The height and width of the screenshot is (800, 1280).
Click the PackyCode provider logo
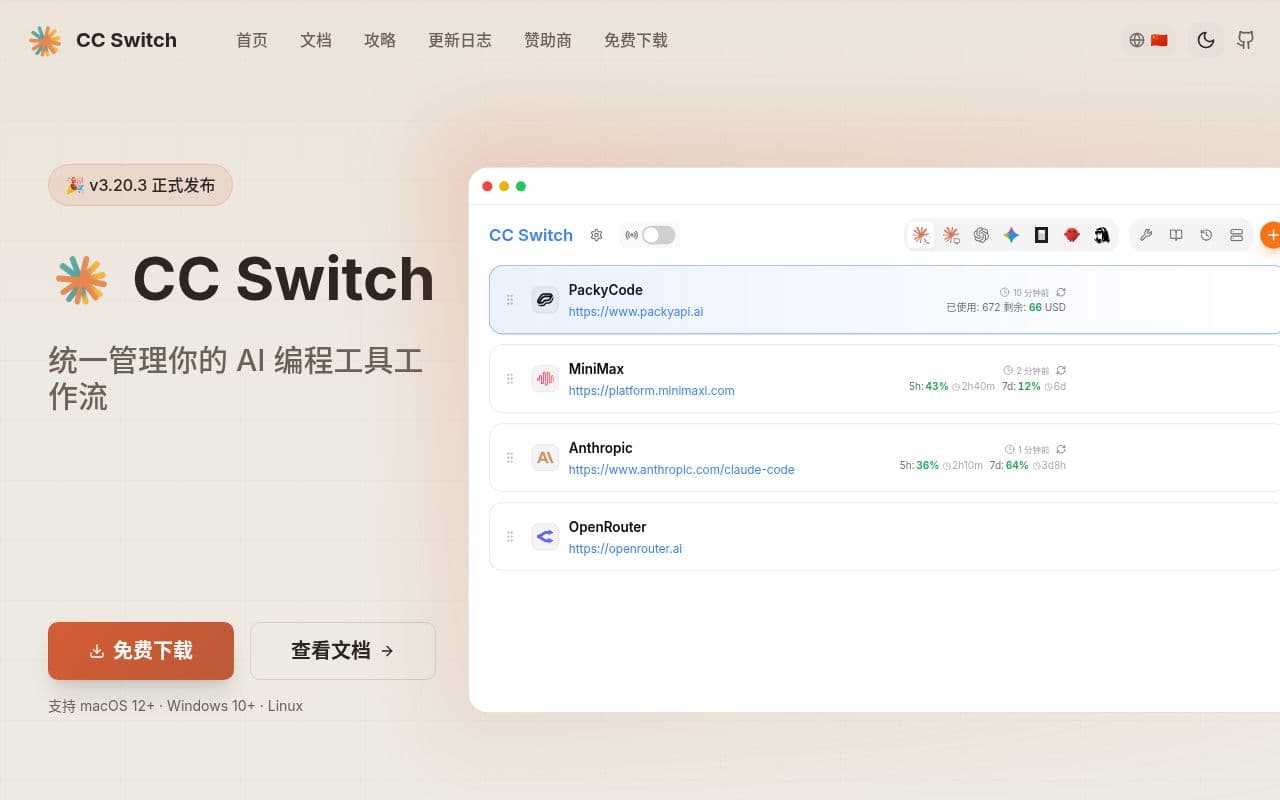pos(545,300)
